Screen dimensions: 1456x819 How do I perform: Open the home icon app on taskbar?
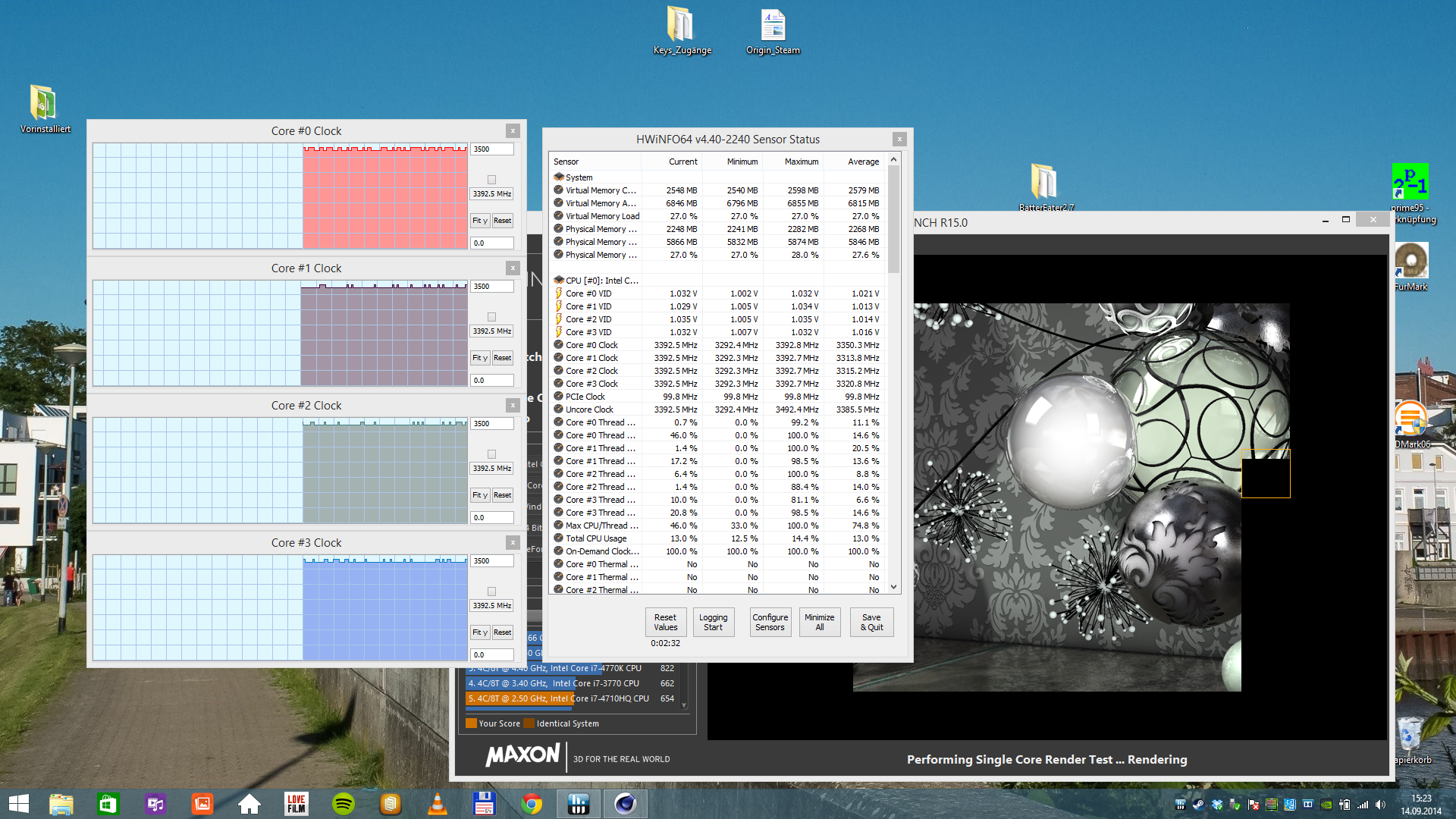[249, 804]
